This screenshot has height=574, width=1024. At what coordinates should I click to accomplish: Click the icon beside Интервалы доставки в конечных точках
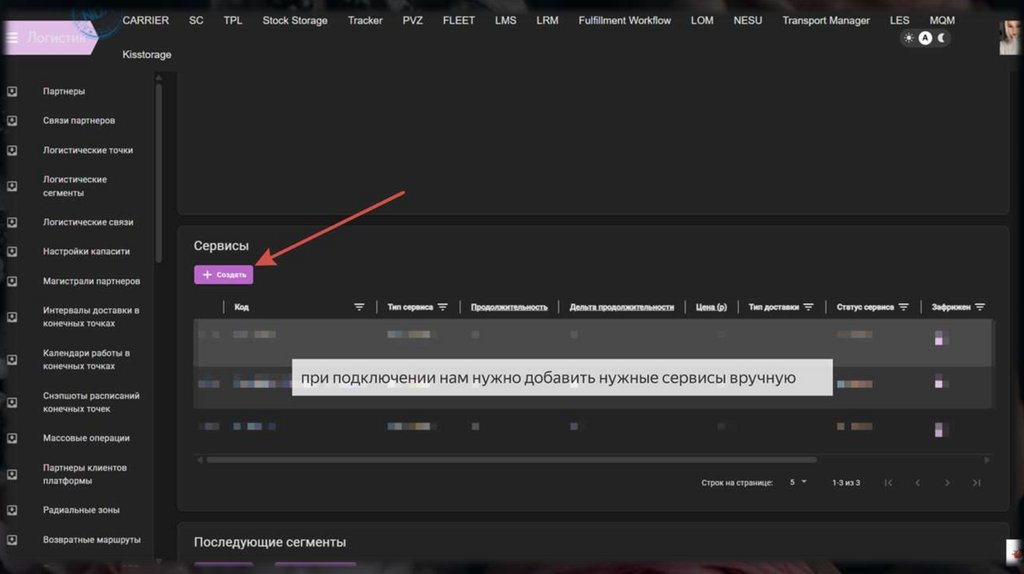[x=12, y=317]
